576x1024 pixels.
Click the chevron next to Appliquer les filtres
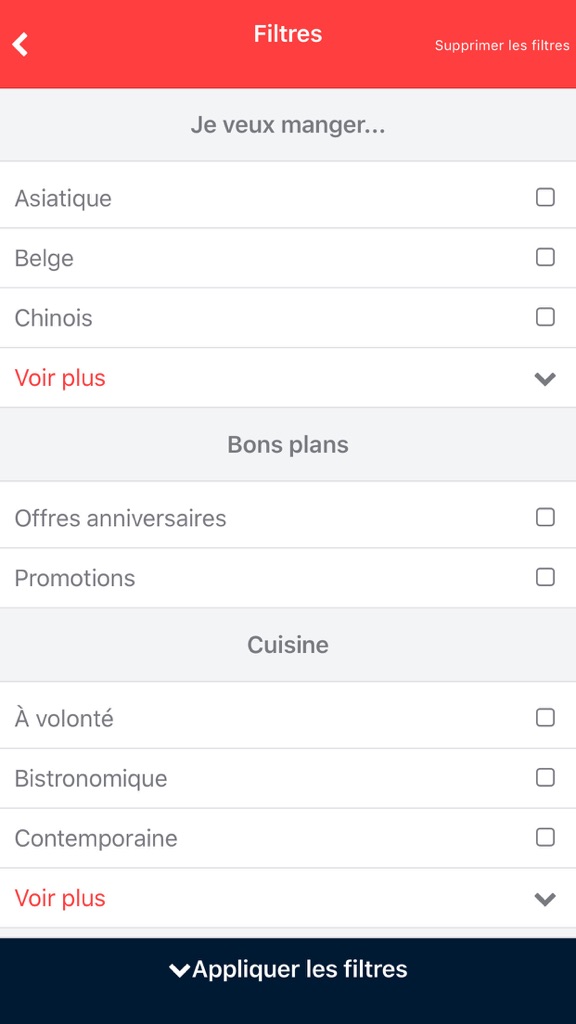pyautogui.click(x=179, y=968)
